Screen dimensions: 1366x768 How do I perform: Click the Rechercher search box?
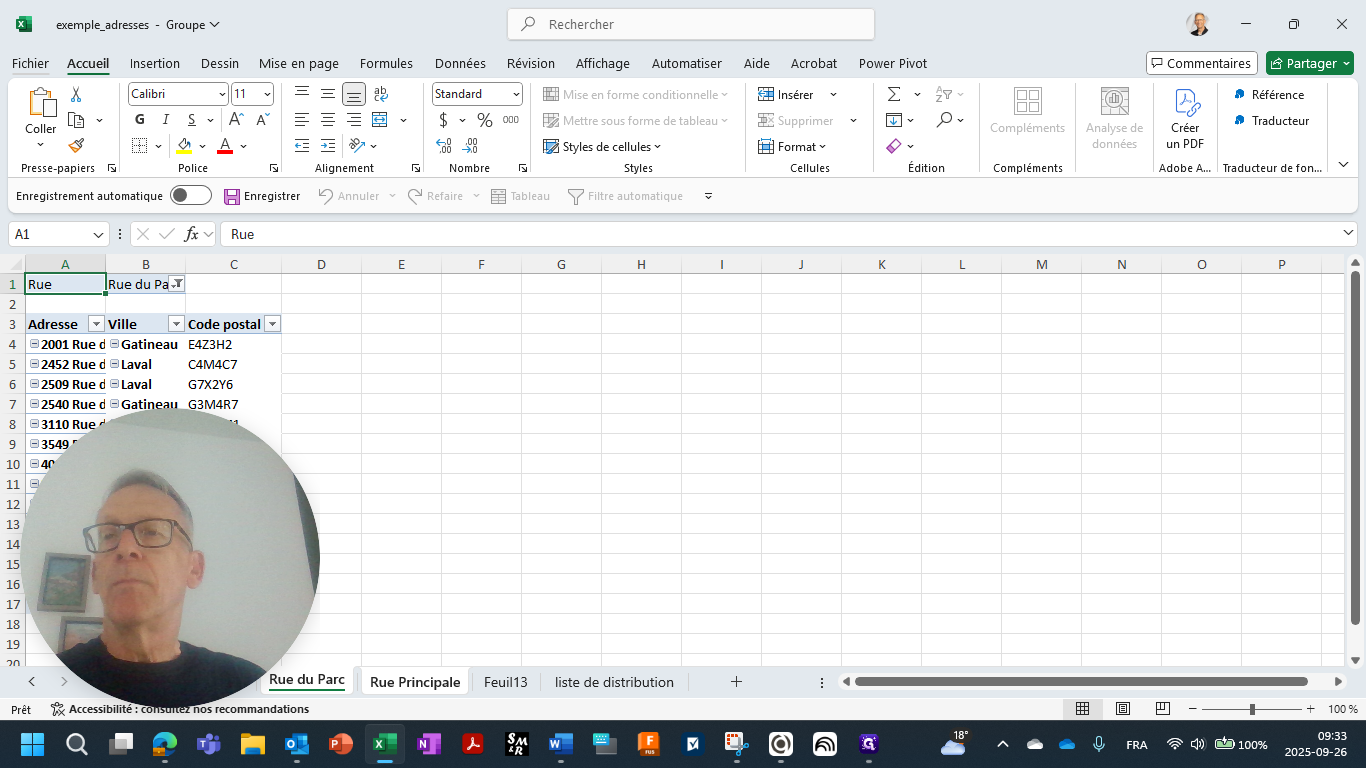(691, 24)
